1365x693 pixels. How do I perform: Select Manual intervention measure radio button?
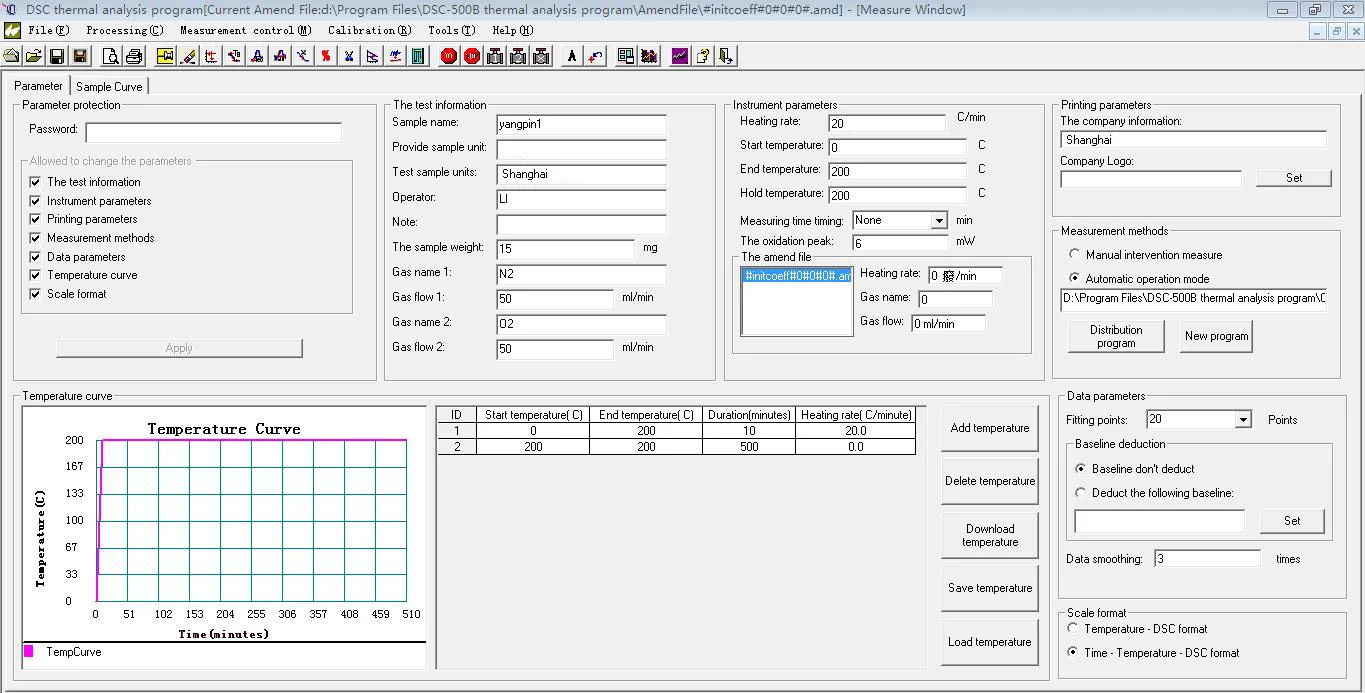click(1075, 255)
